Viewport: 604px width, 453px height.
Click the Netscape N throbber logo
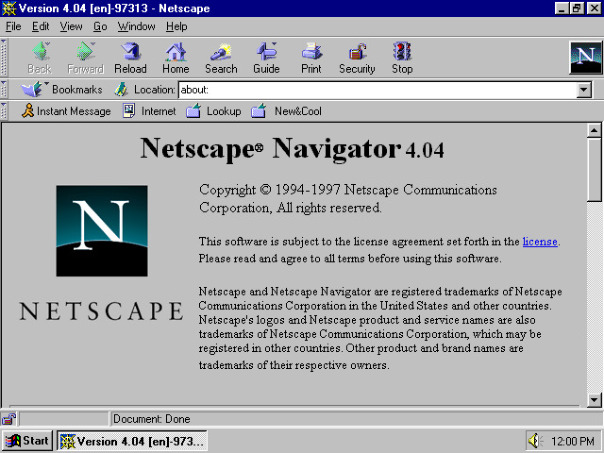tap(586, 58)
